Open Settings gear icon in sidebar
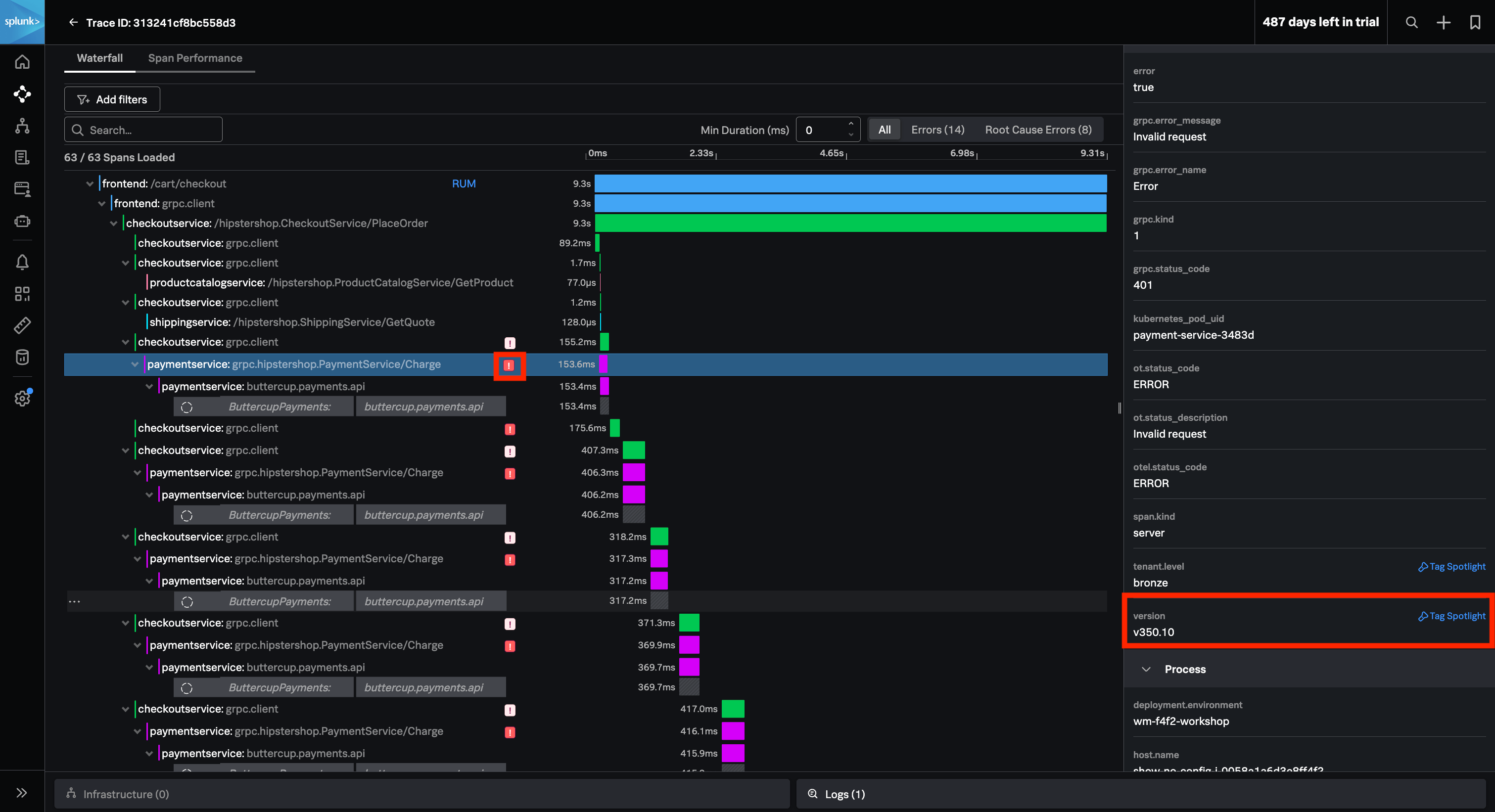 coord(22,398)
